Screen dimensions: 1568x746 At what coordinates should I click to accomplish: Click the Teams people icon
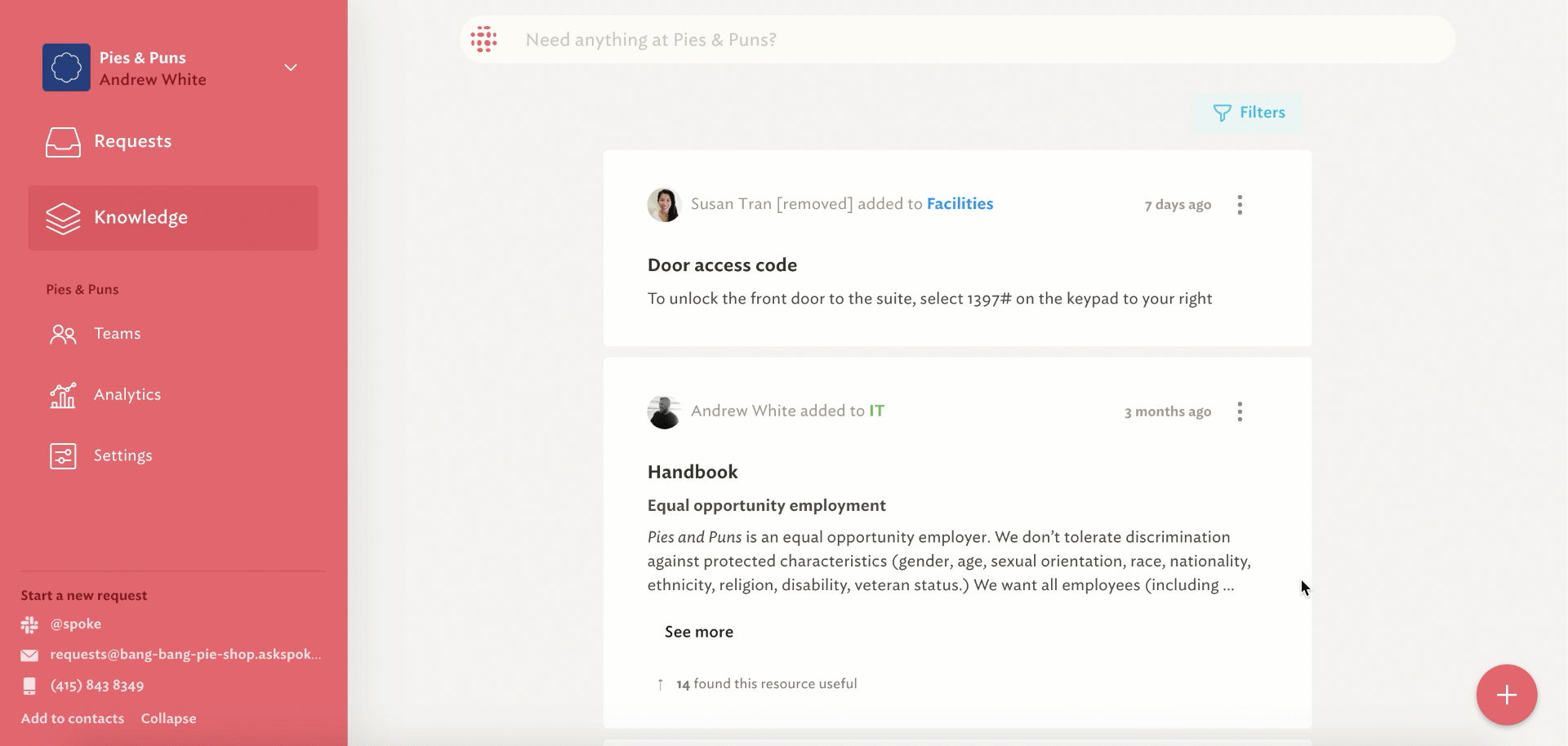(63, 334)
